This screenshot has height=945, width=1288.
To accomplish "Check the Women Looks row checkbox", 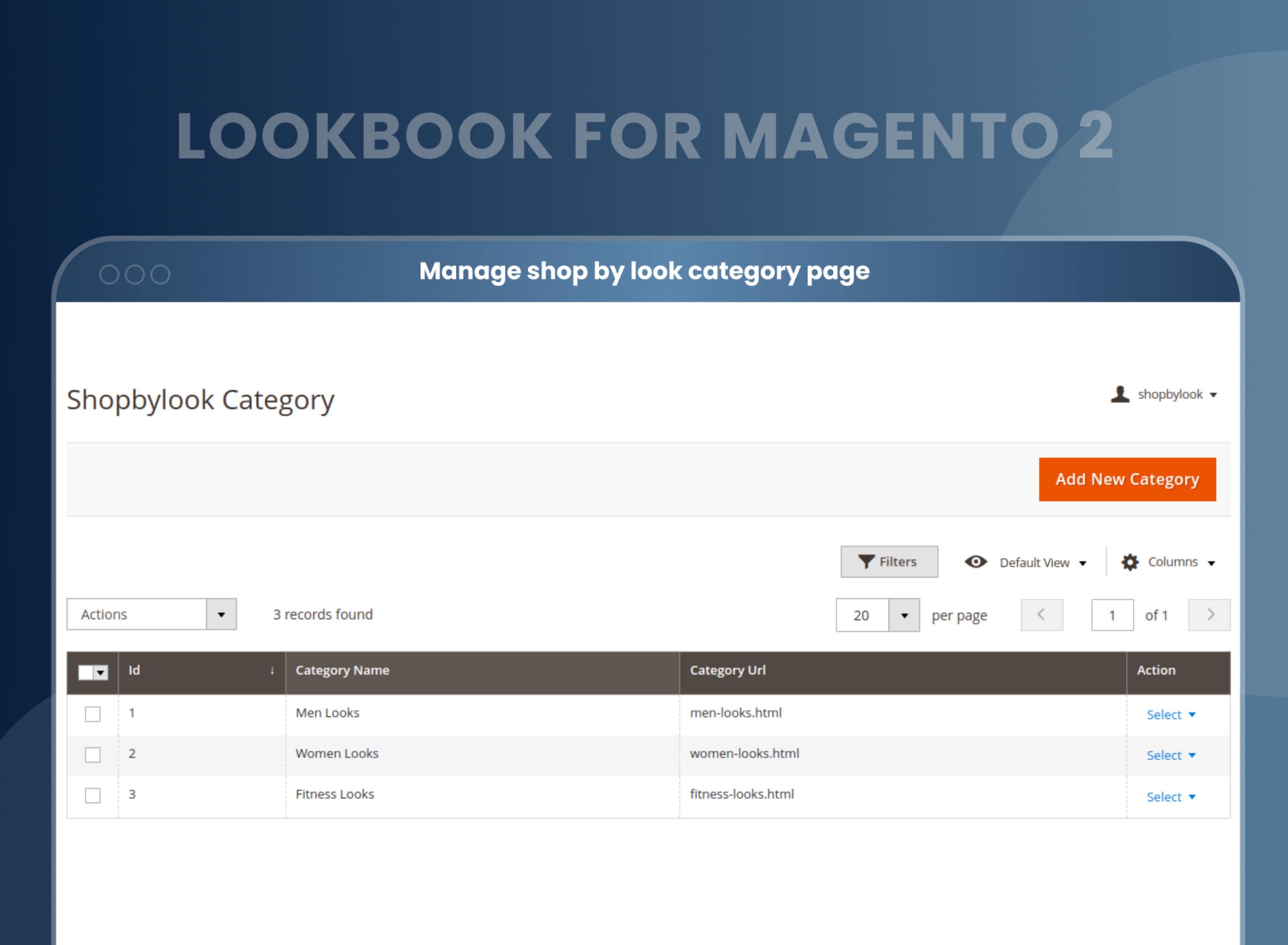I will (93, 755).
